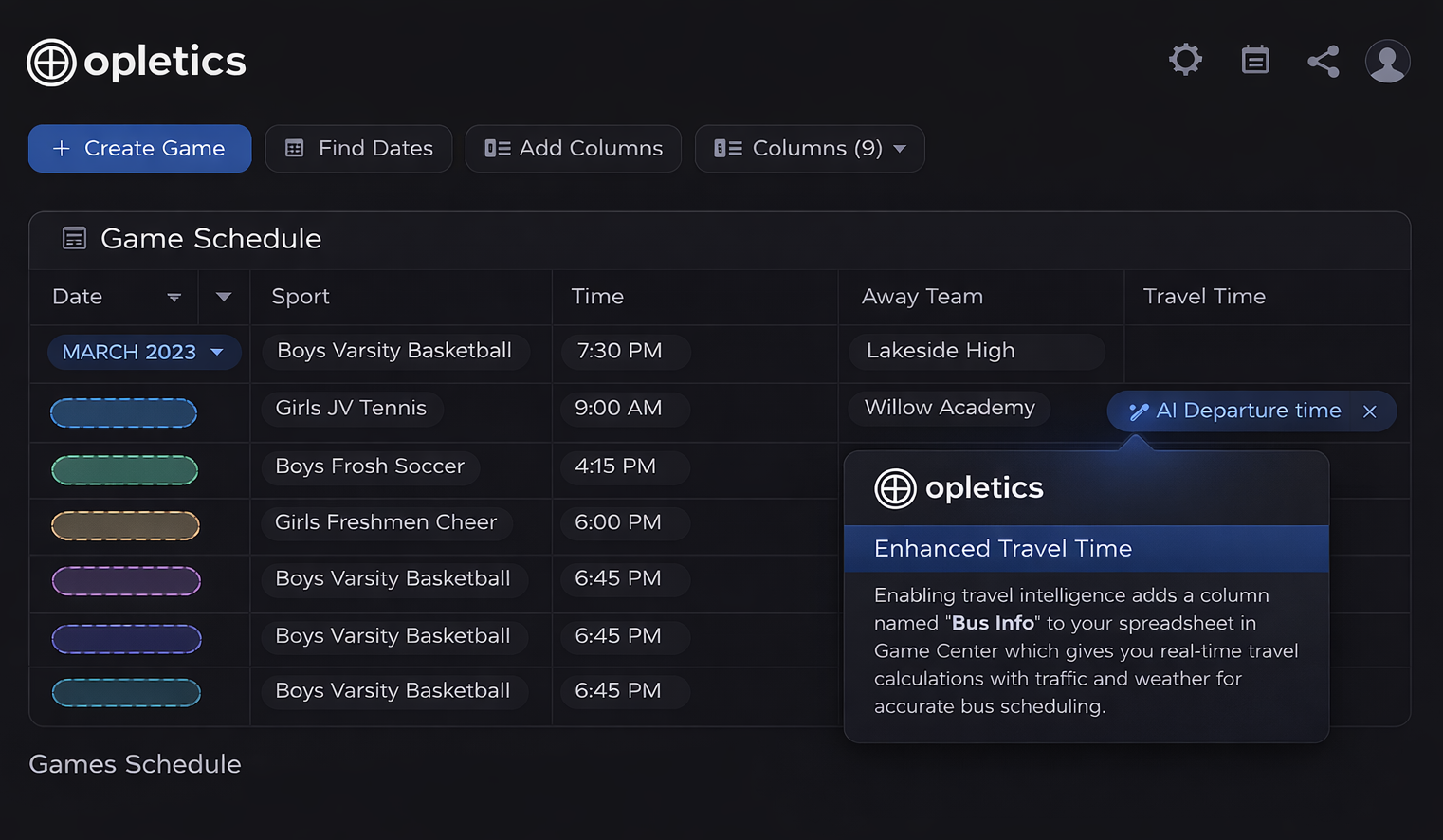
Task: Click the Add Columns button
Action: point(573,149)
